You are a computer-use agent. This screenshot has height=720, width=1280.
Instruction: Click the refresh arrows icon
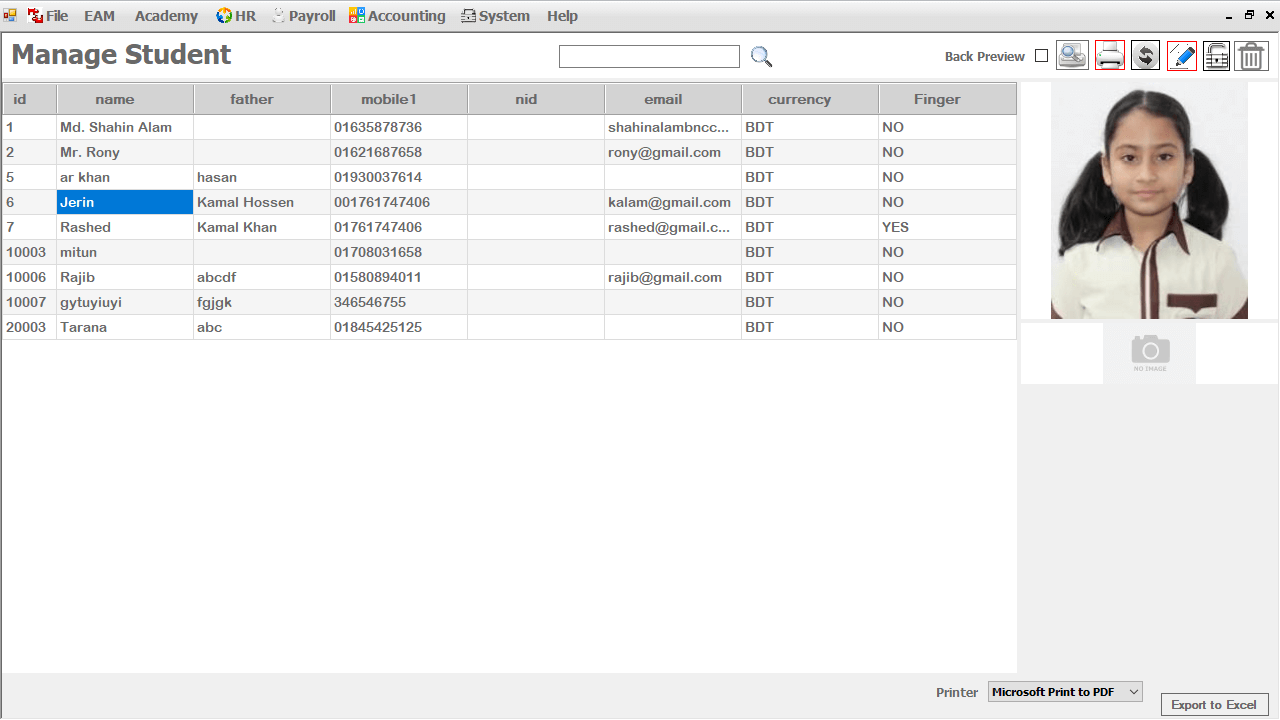pyautogui.click(x=1146, y=56)
